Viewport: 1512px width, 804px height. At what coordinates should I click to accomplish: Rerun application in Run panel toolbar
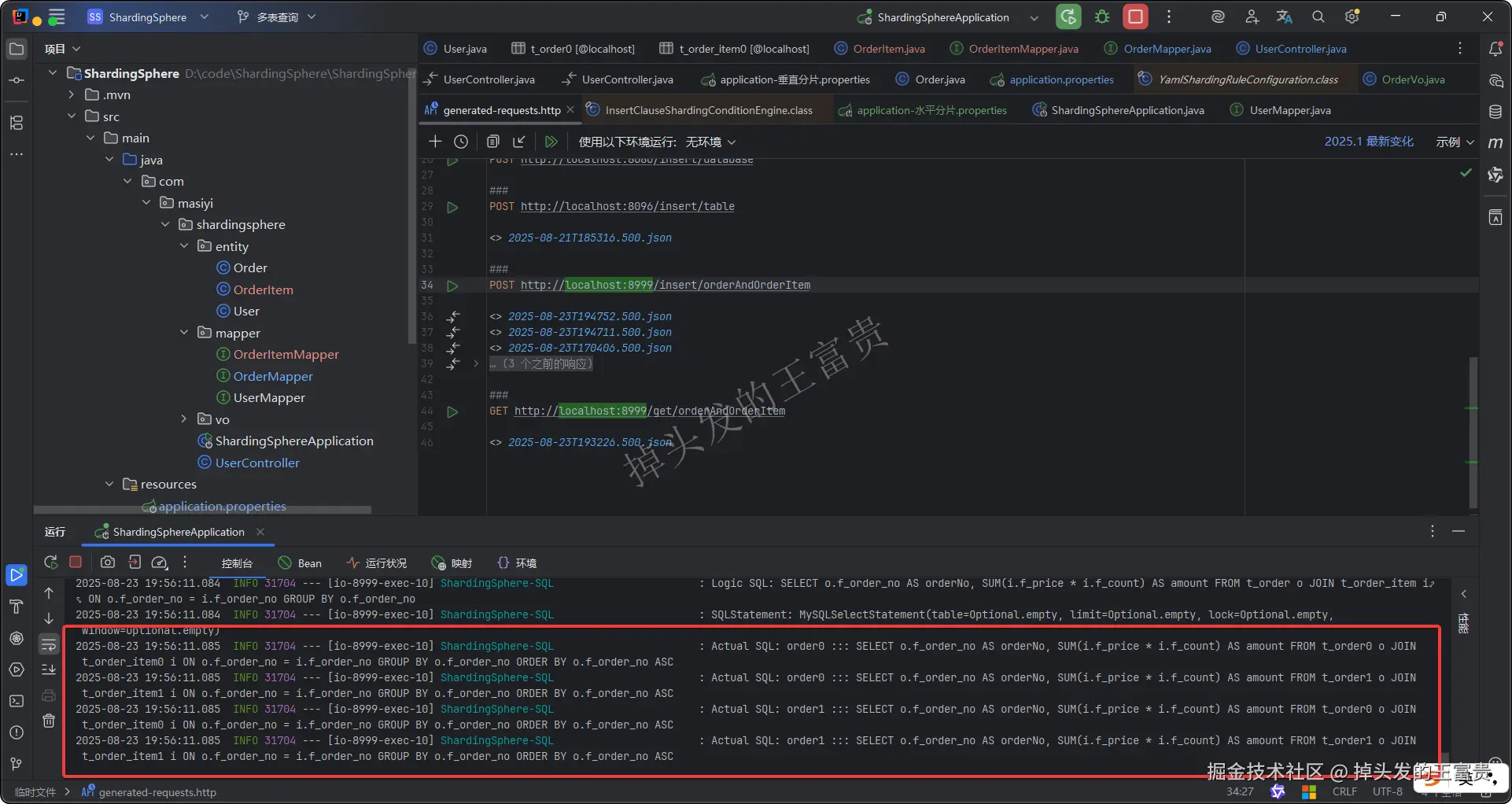pyautogui.click(x=50, y=562)
